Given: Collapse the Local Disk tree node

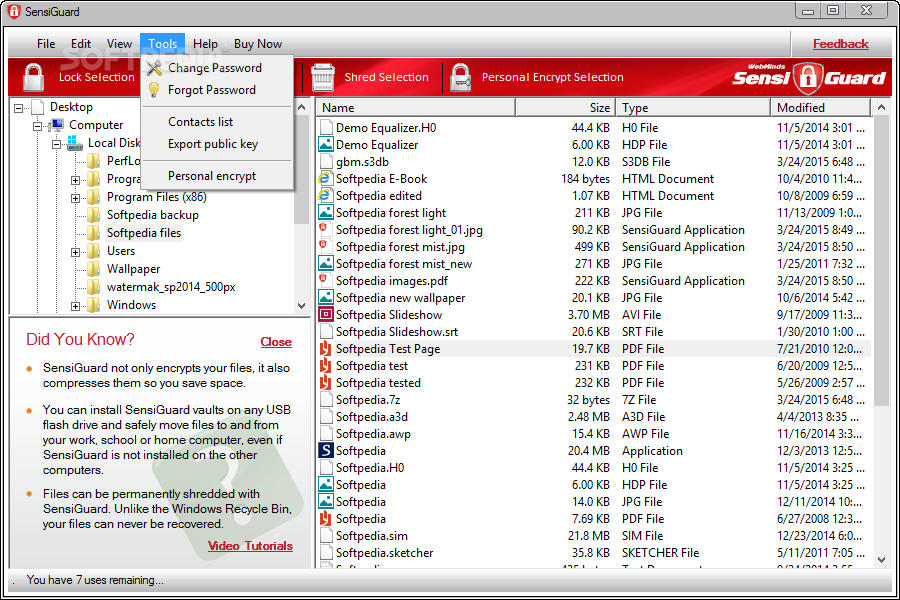Looking at the screenshot, I should click(x=56, y=144).
